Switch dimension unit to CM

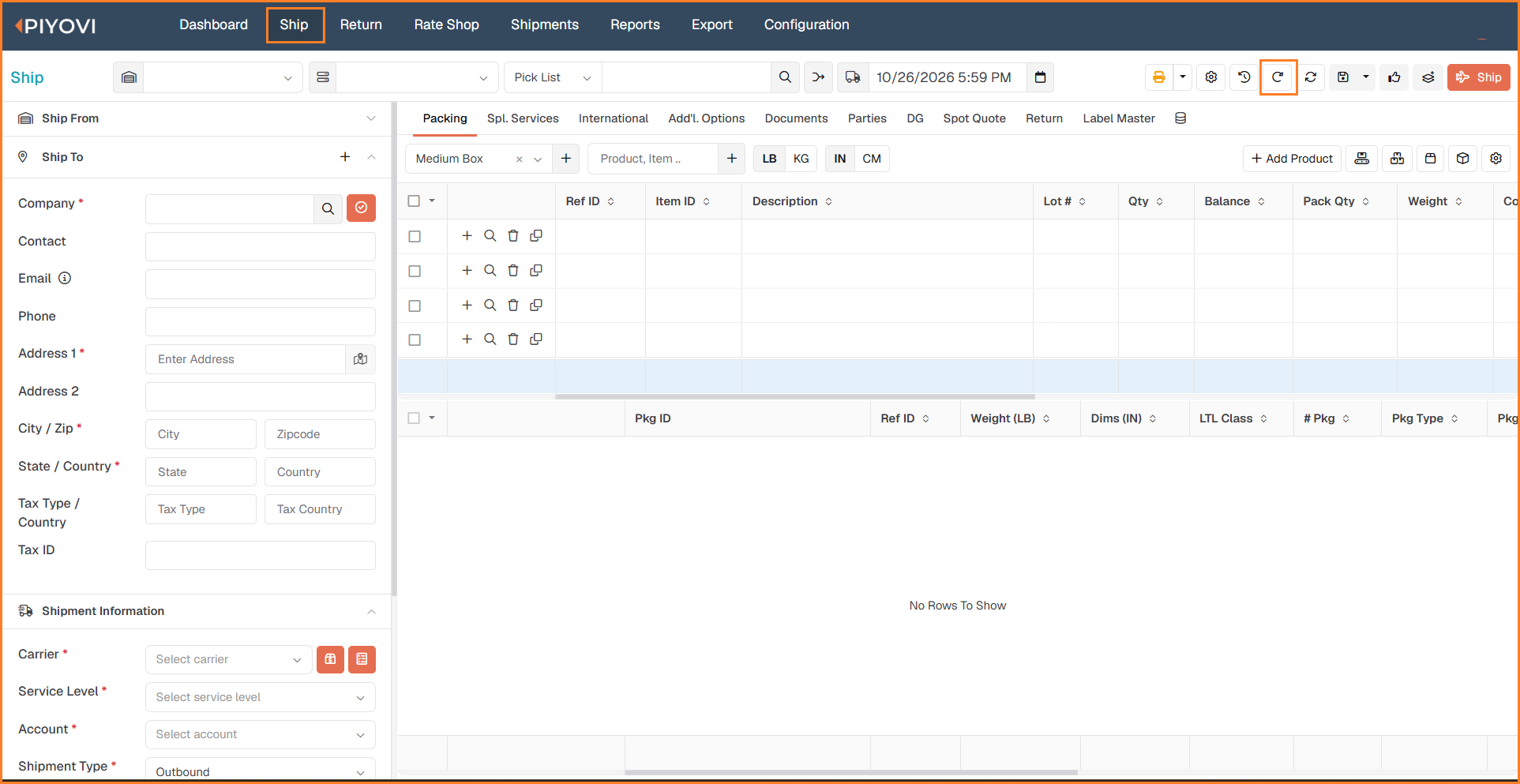[x=872, y=159]
